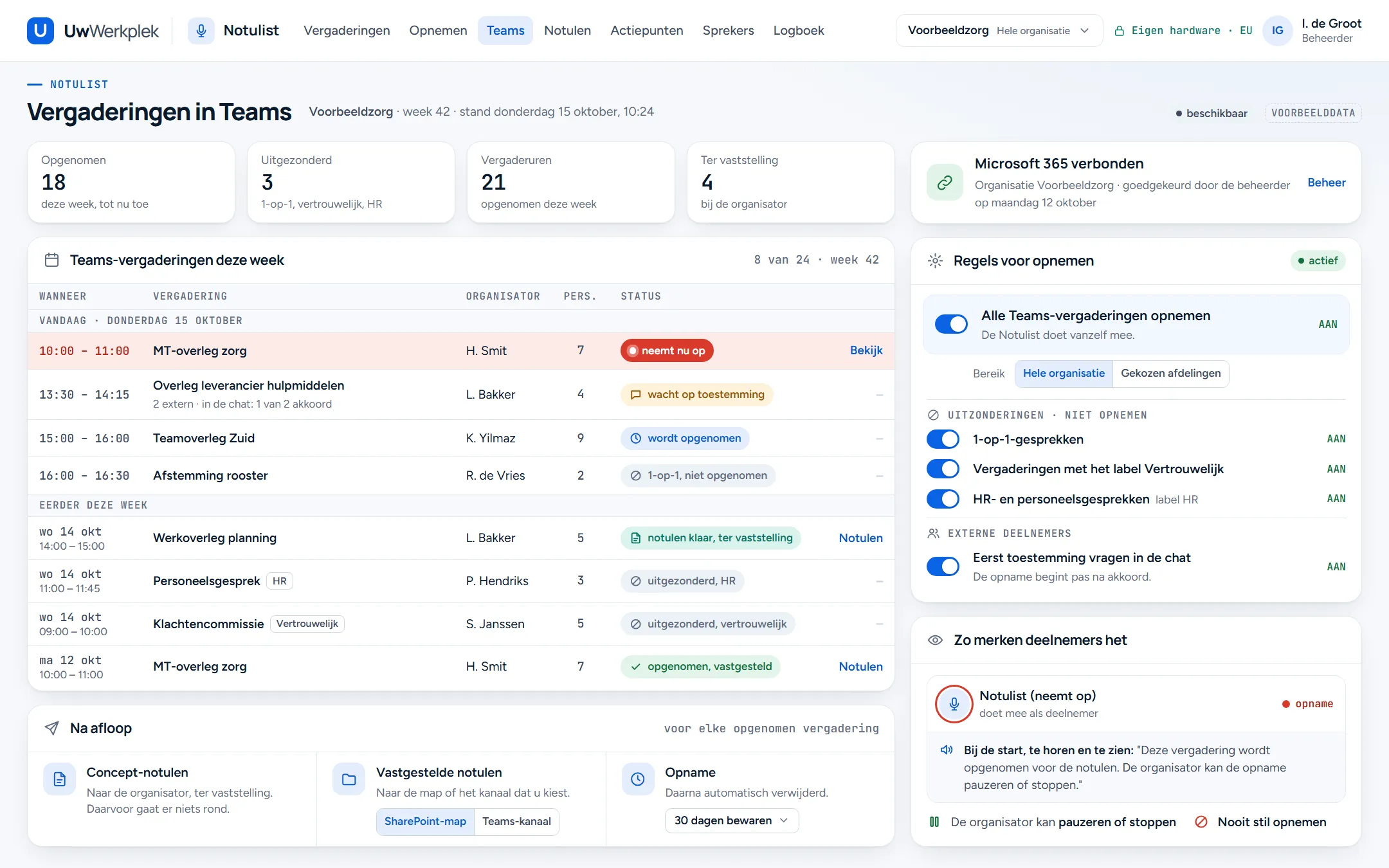Open Notulen link for Werkoverleg planning
The width and height of the screenshot is (1389, 868).
pyautogui.click(x=860, y=538)
